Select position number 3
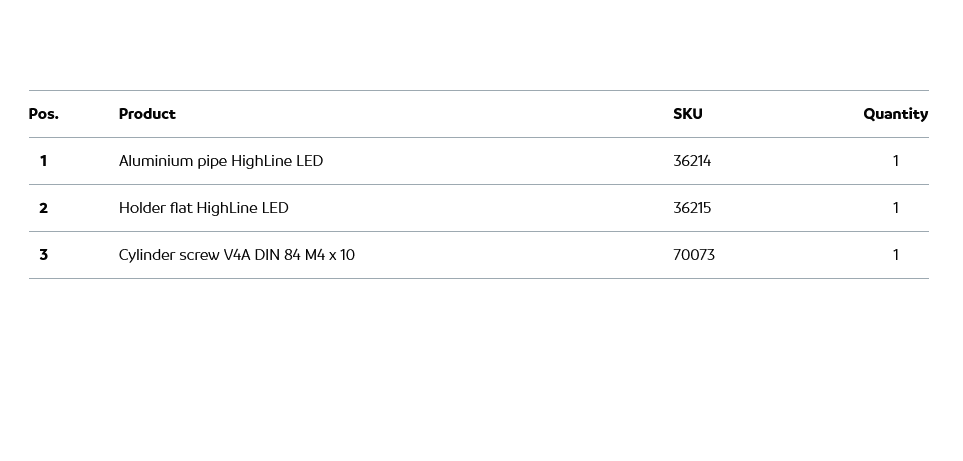 [43, 255]
